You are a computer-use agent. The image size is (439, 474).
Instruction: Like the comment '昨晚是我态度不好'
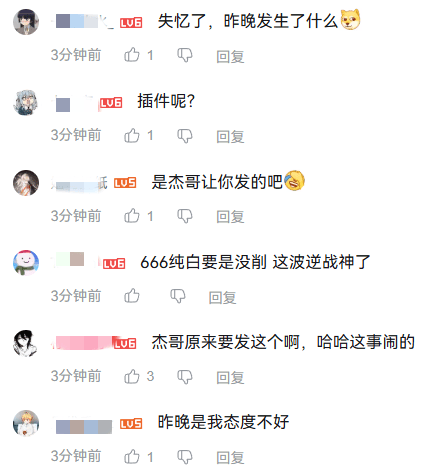[132, 457]
